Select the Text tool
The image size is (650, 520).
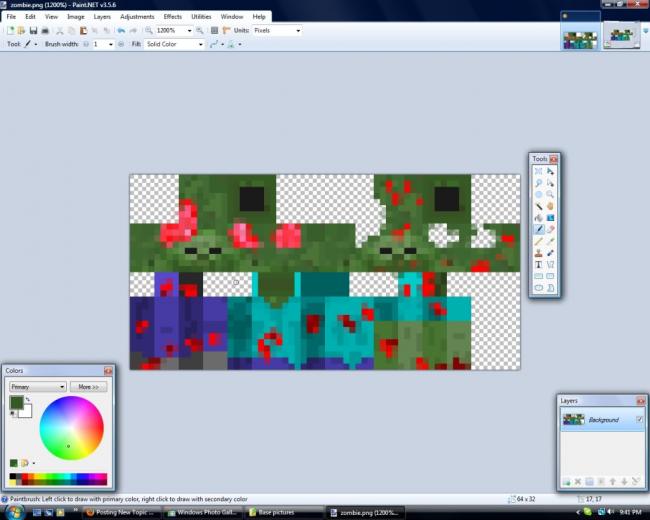pyautogui.click(x=538, y=264)
